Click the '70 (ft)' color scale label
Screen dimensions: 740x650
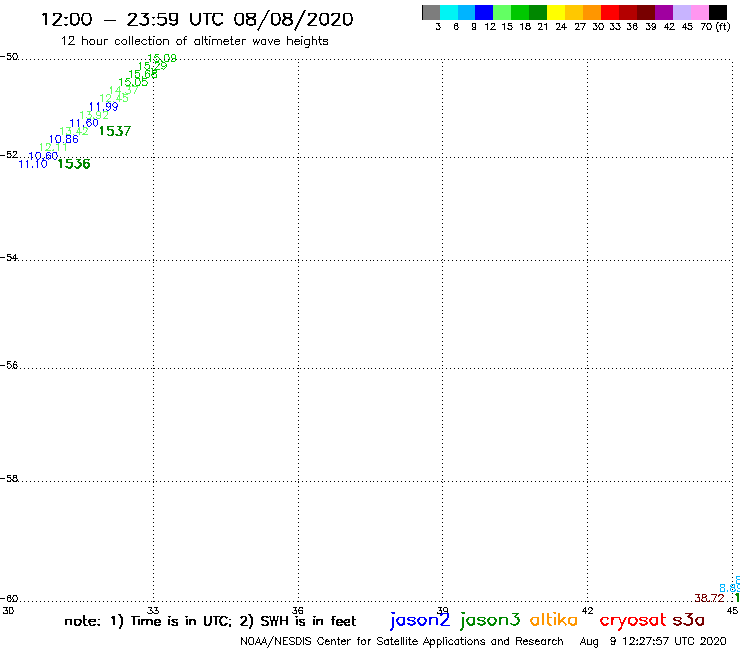[x=715, y=27]
